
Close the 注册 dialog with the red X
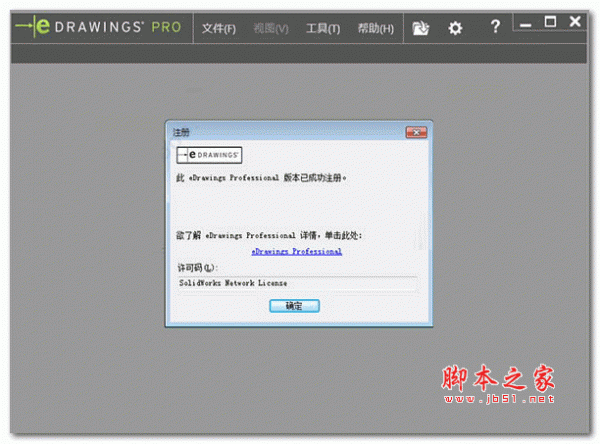pos(416,132)
